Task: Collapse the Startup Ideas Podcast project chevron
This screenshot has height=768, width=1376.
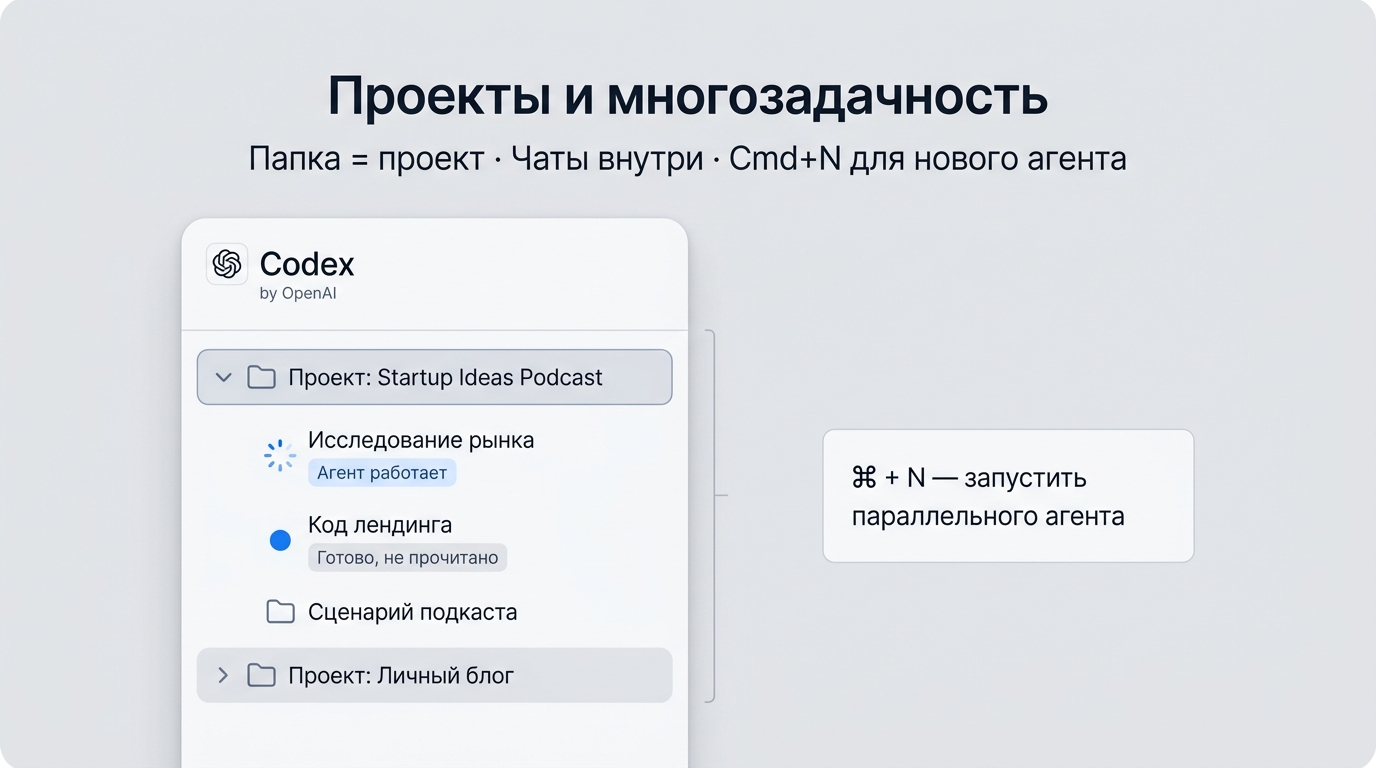Action: [224, 377]
